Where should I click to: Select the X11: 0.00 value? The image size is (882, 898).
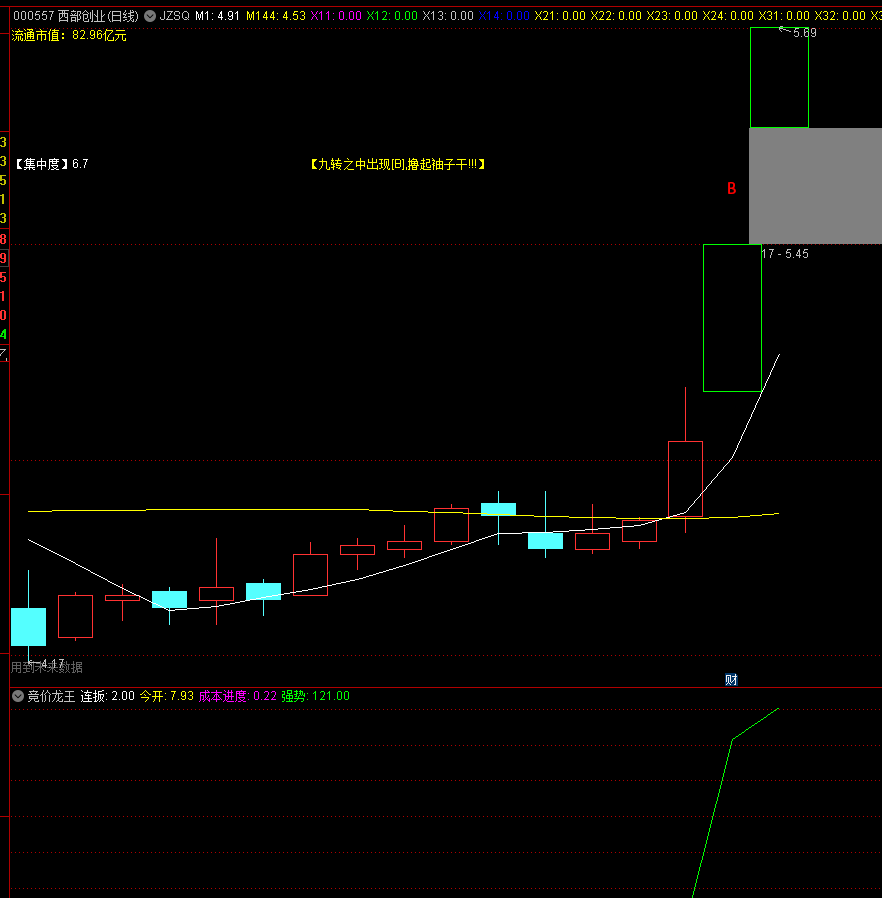coord(336,16)
